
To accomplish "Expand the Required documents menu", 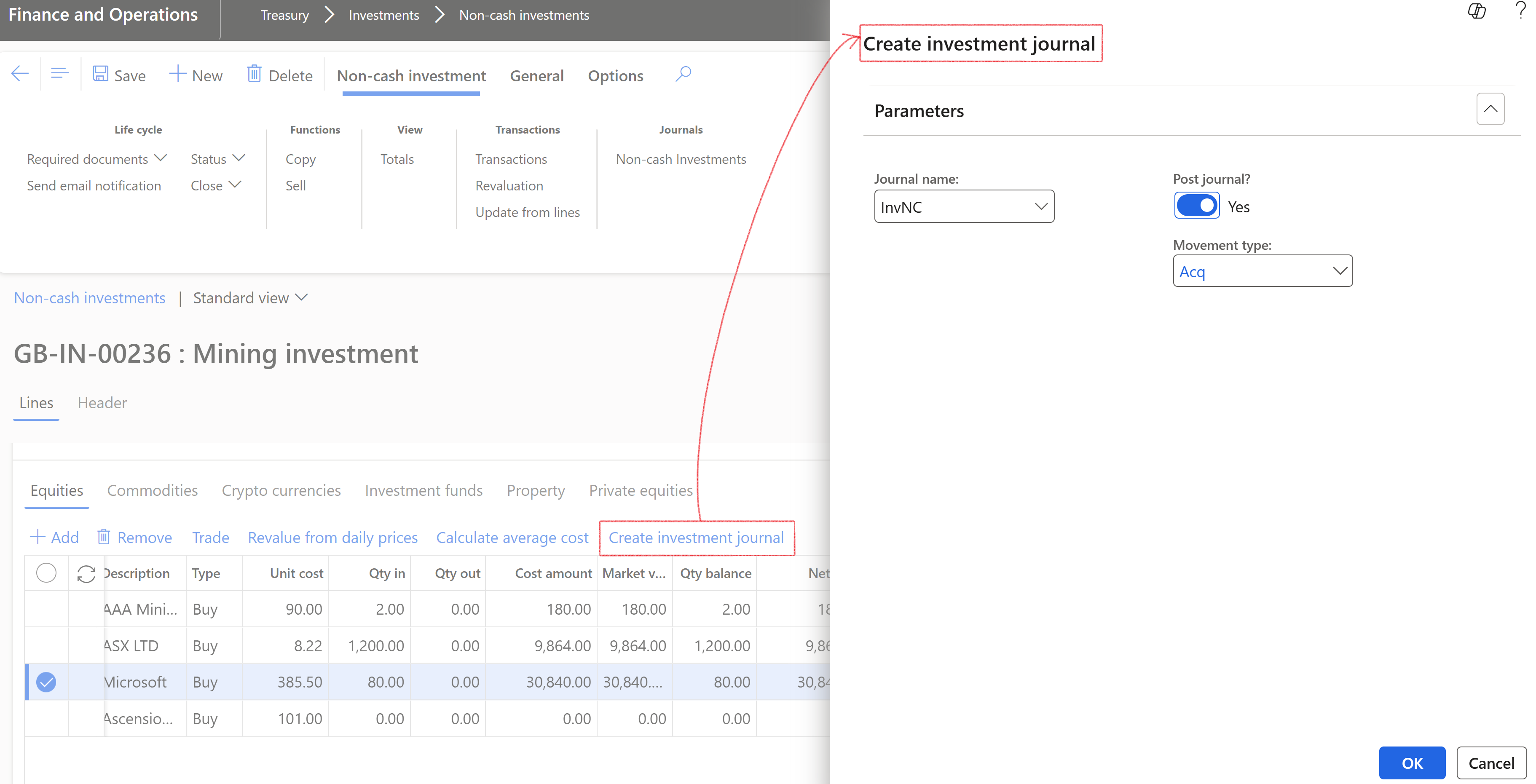I will pos(97,159).
